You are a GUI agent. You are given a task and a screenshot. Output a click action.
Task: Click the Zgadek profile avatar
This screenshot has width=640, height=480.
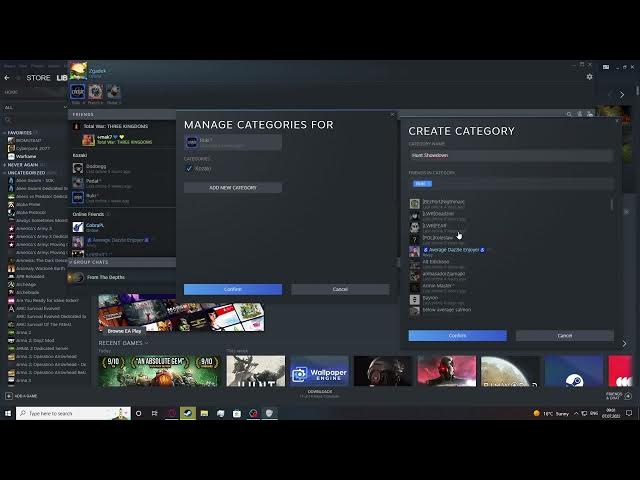click(x=78, y=71)
